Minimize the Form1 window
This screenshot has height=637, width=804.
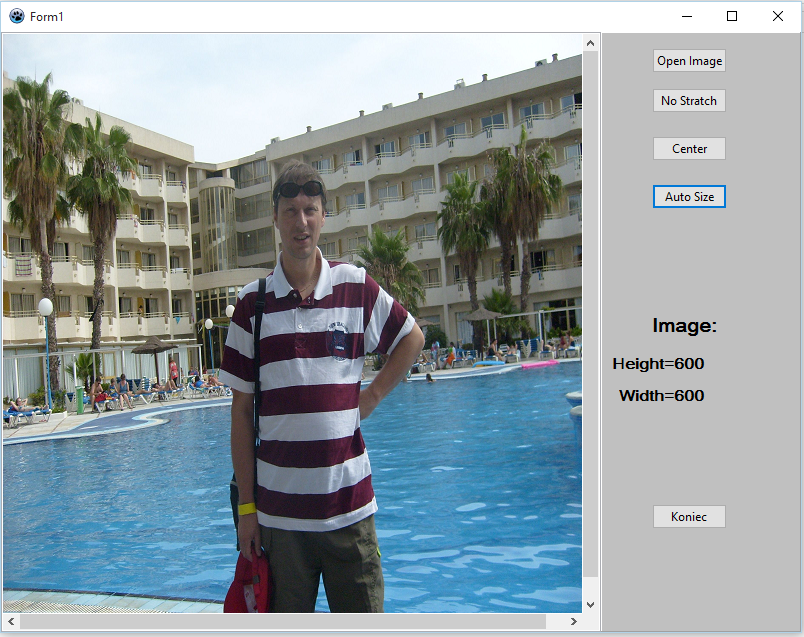(x=687, y=16)
